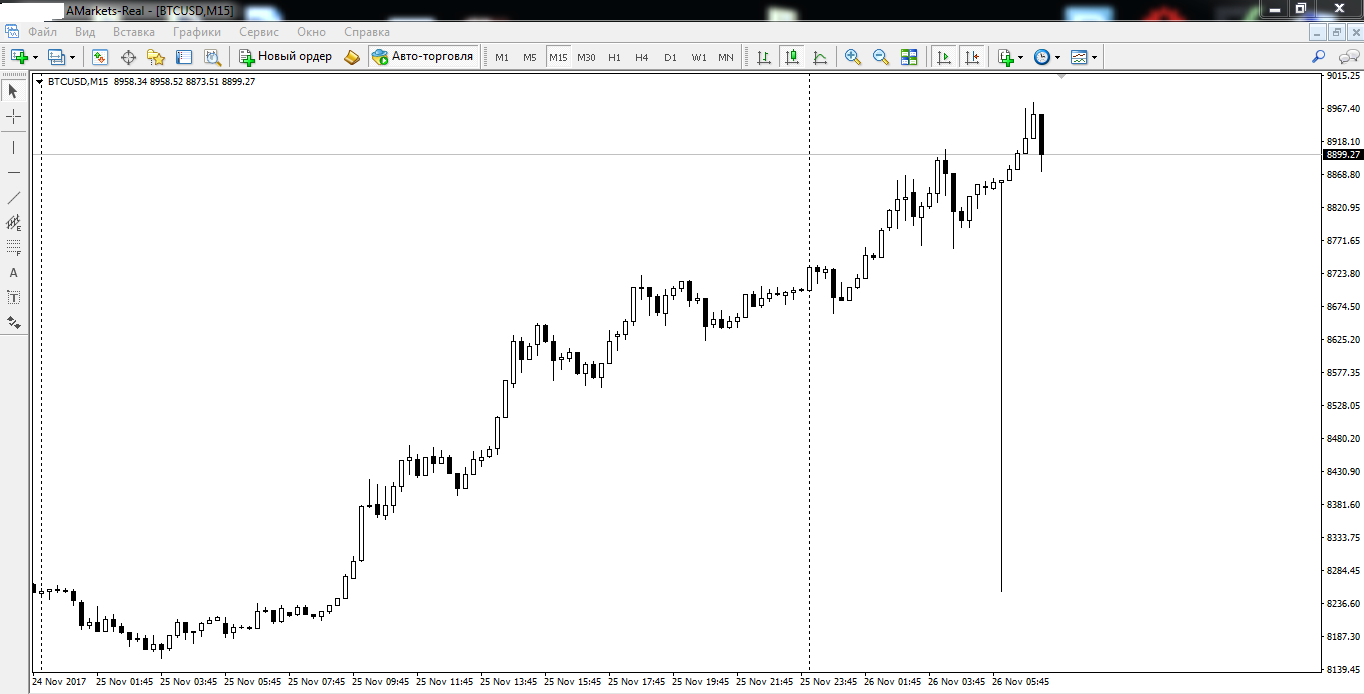Switch to the MN timeframe
The width and height of the screenshot is (1364, 694).
click(x=726, y=57)
